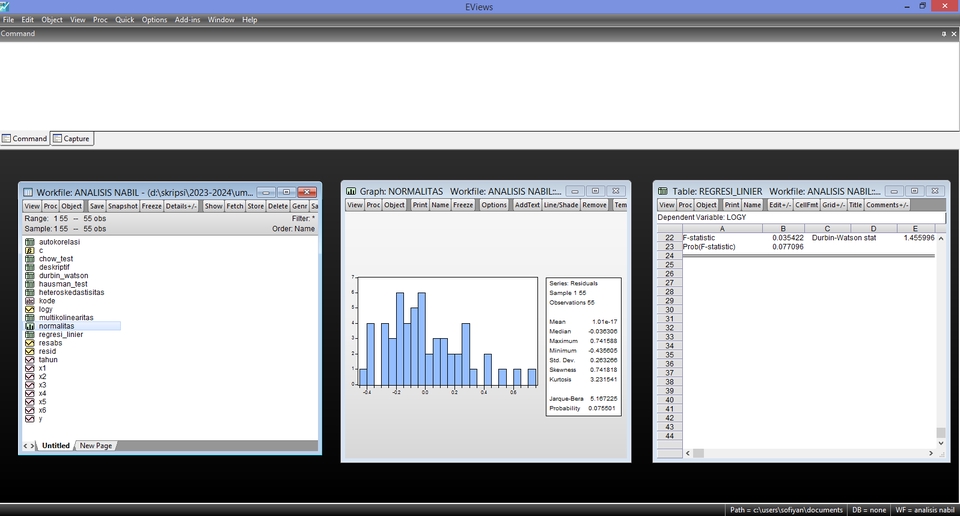Screen dimensions: 960x516
Task: Select the resabs series icon
Action: (x=29, y=343)
